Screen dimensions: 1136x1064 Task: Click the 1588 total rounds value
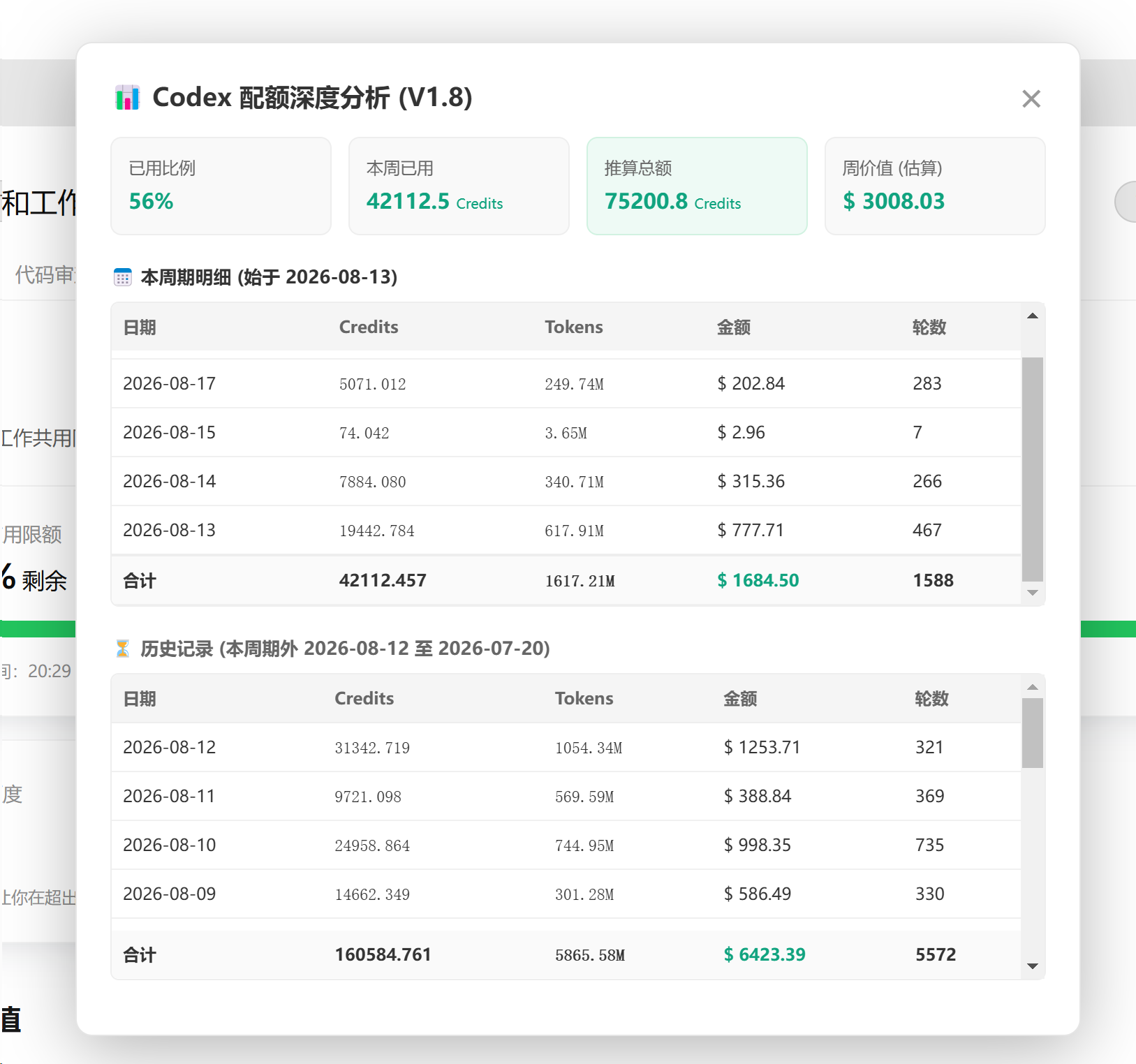[934, 580]
